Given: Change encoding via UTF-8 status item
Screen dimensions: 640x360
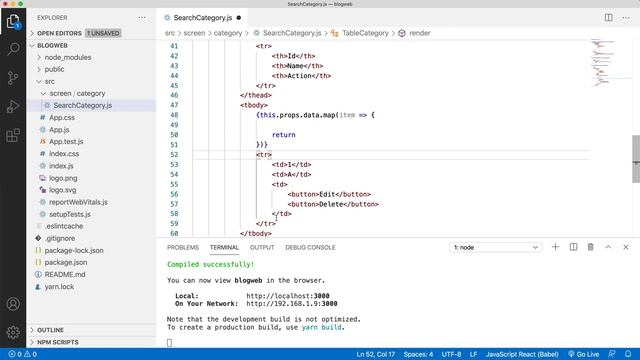Looking at the screenshot, I should (451, 354).
